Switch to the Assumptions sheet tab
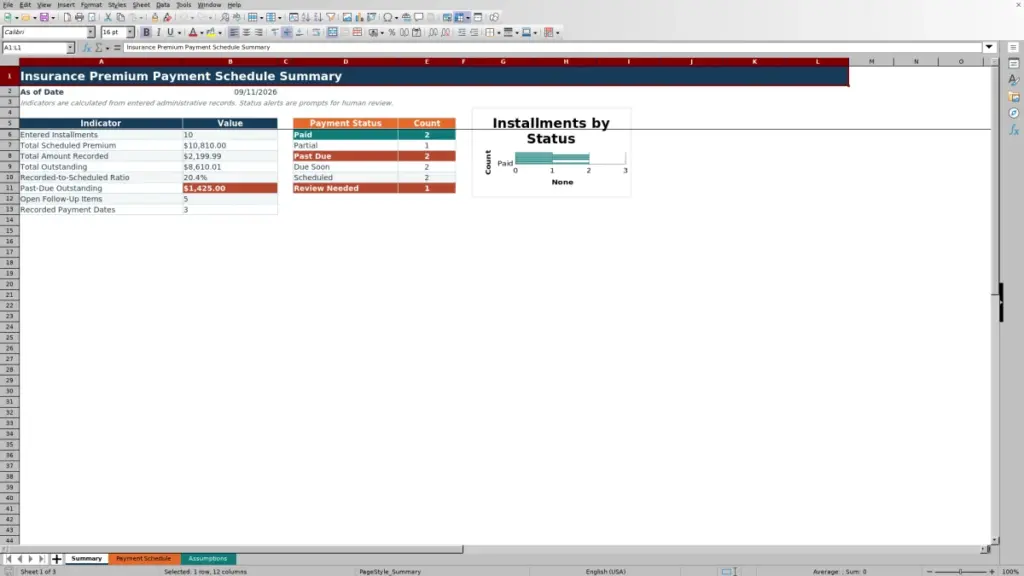Image resolution: width=1024 pixels, height=576 pixels. coord(208,558)
